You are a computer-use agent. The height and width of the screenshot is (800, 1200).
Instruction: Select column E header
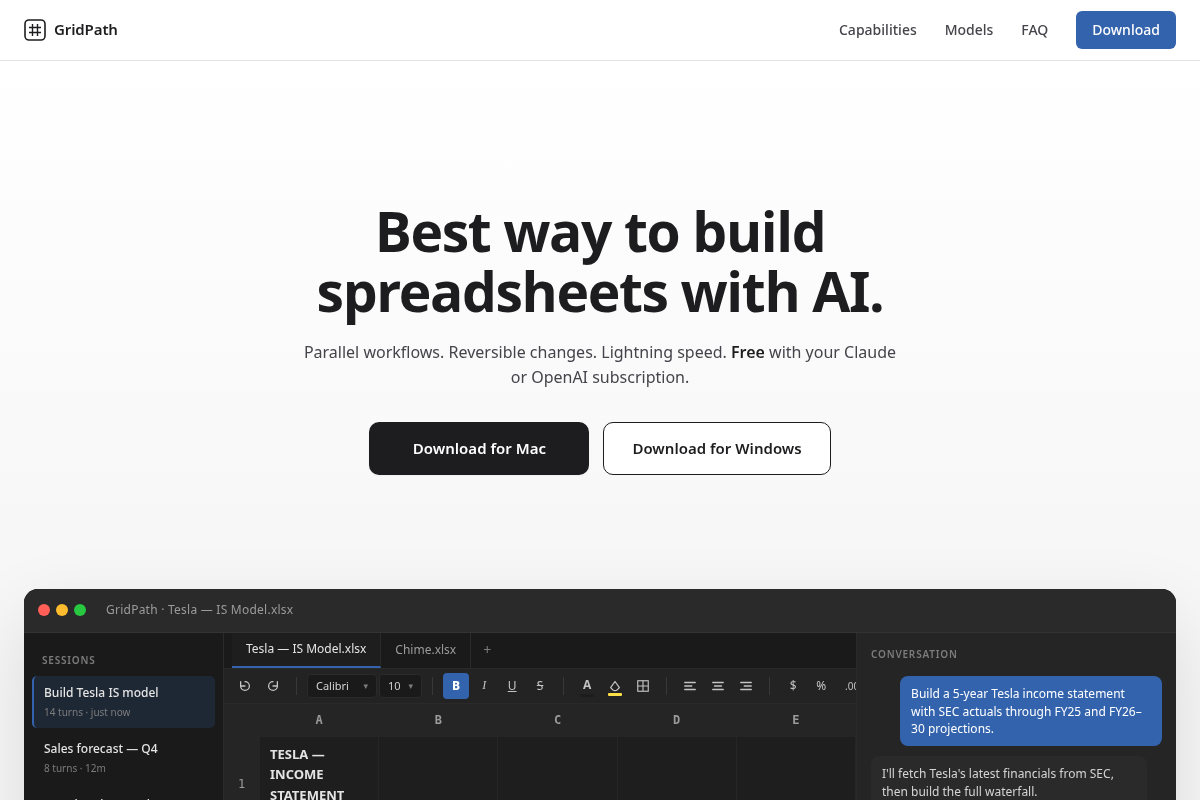coord(795,720)
